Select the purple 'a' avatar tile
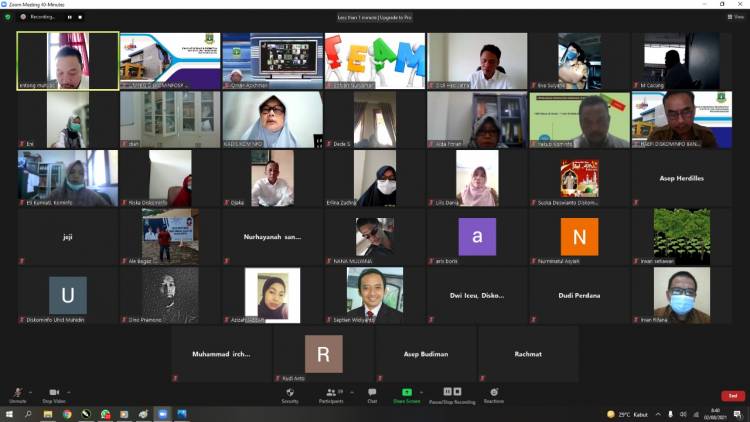This screenshot has height=422, width=750. click(x=477, y=237)
